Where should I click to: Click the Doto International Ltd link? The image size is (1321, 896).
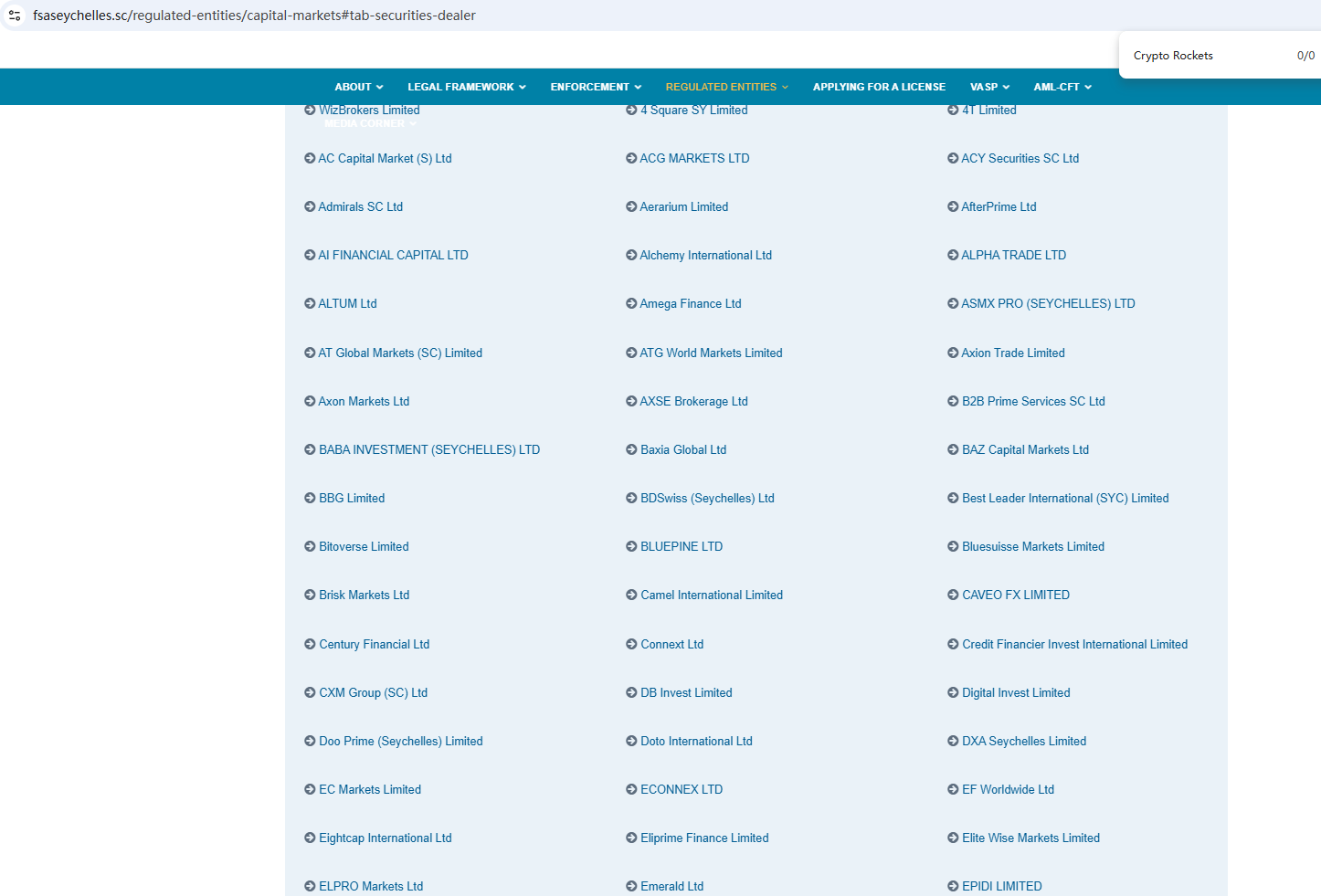[x=696, y=741]
